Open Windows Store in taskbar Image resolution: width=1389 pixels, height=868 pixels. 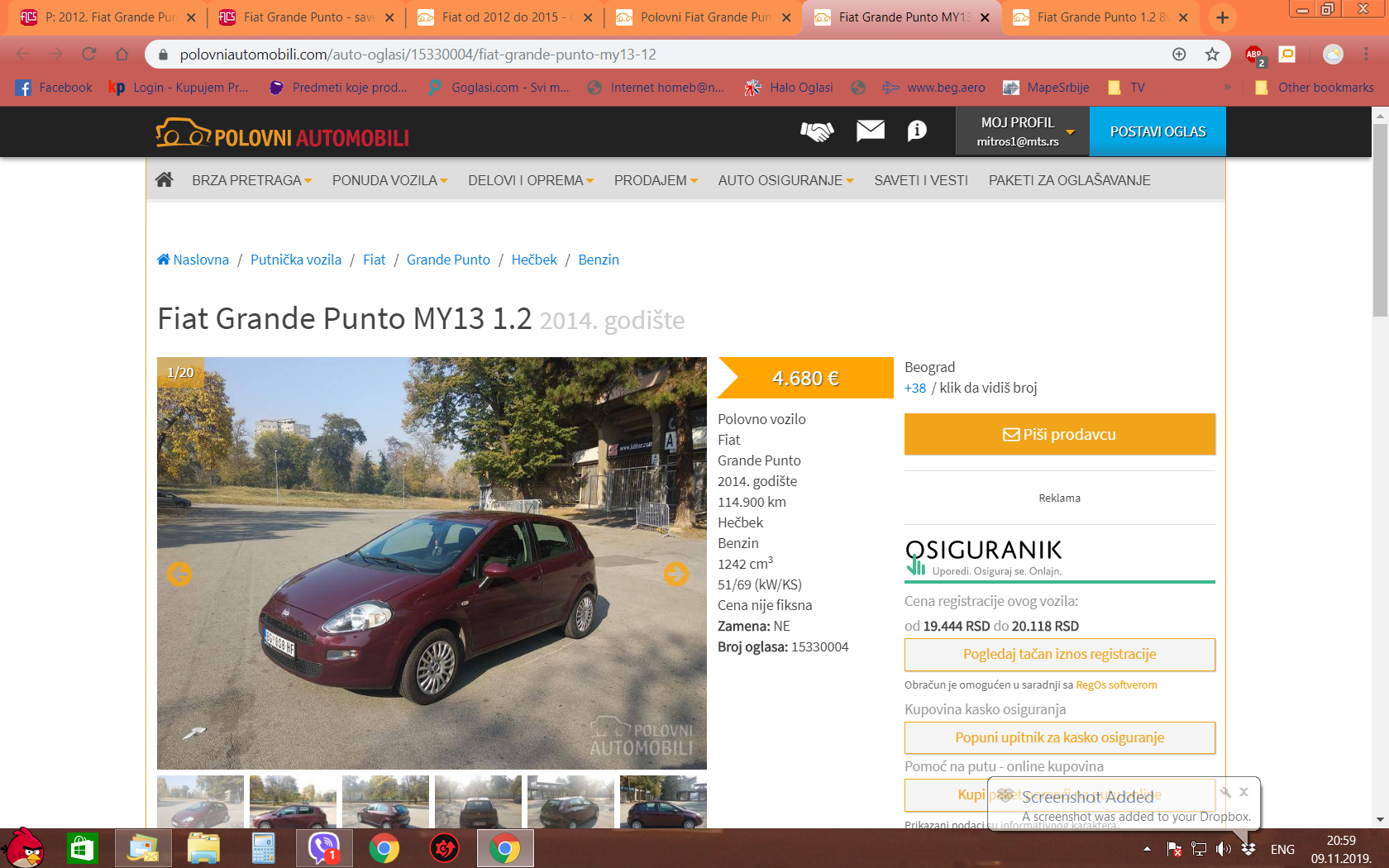(x=83, y=848)
